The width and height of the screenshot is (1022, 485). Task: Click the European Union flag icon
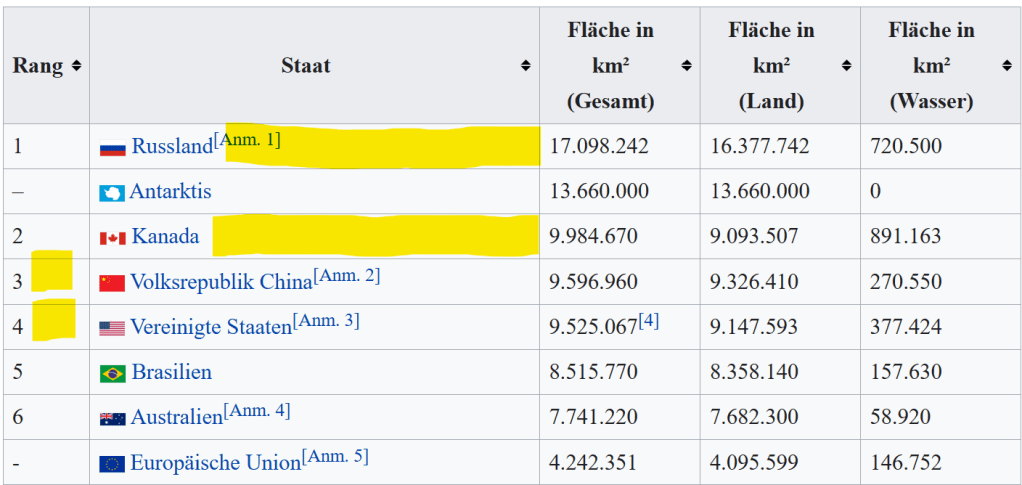[112, 464]
